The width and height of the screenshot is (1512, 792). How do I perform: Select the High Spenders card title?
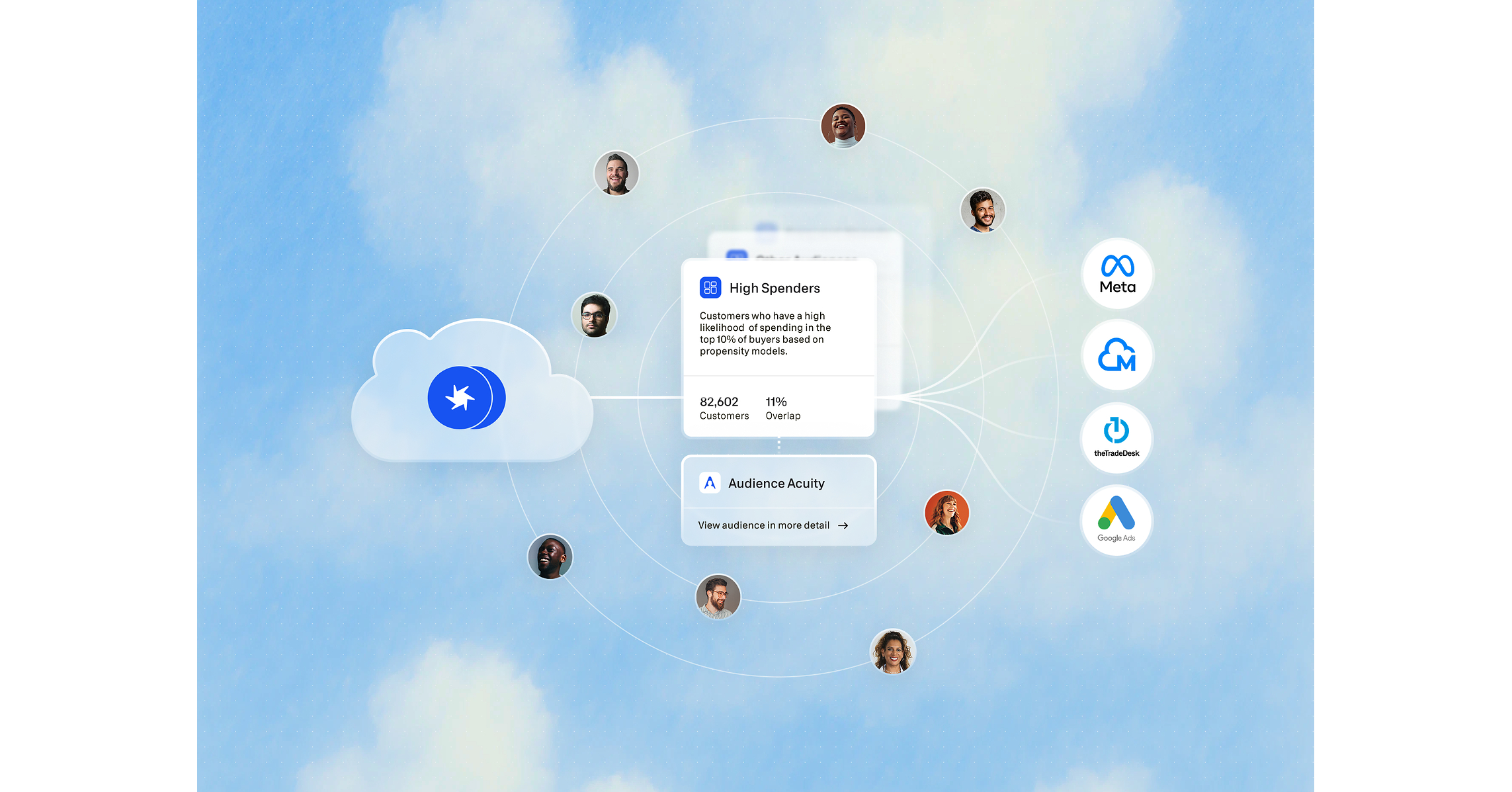775,288
